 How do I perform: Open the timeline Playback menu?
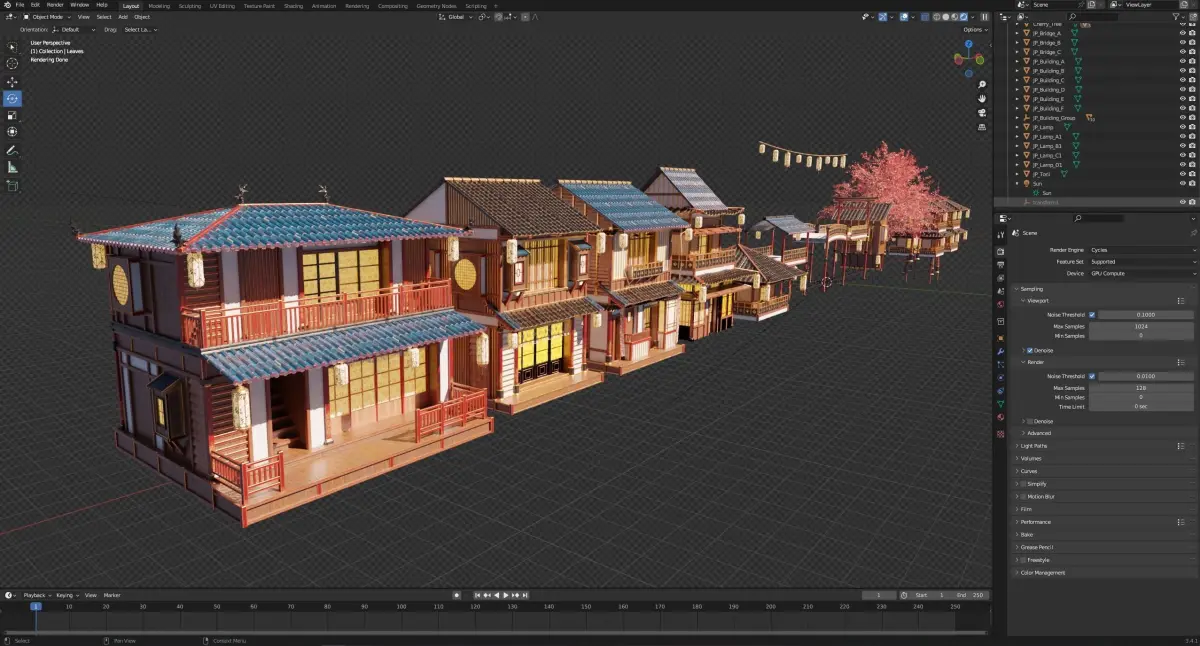pos(35,595)
